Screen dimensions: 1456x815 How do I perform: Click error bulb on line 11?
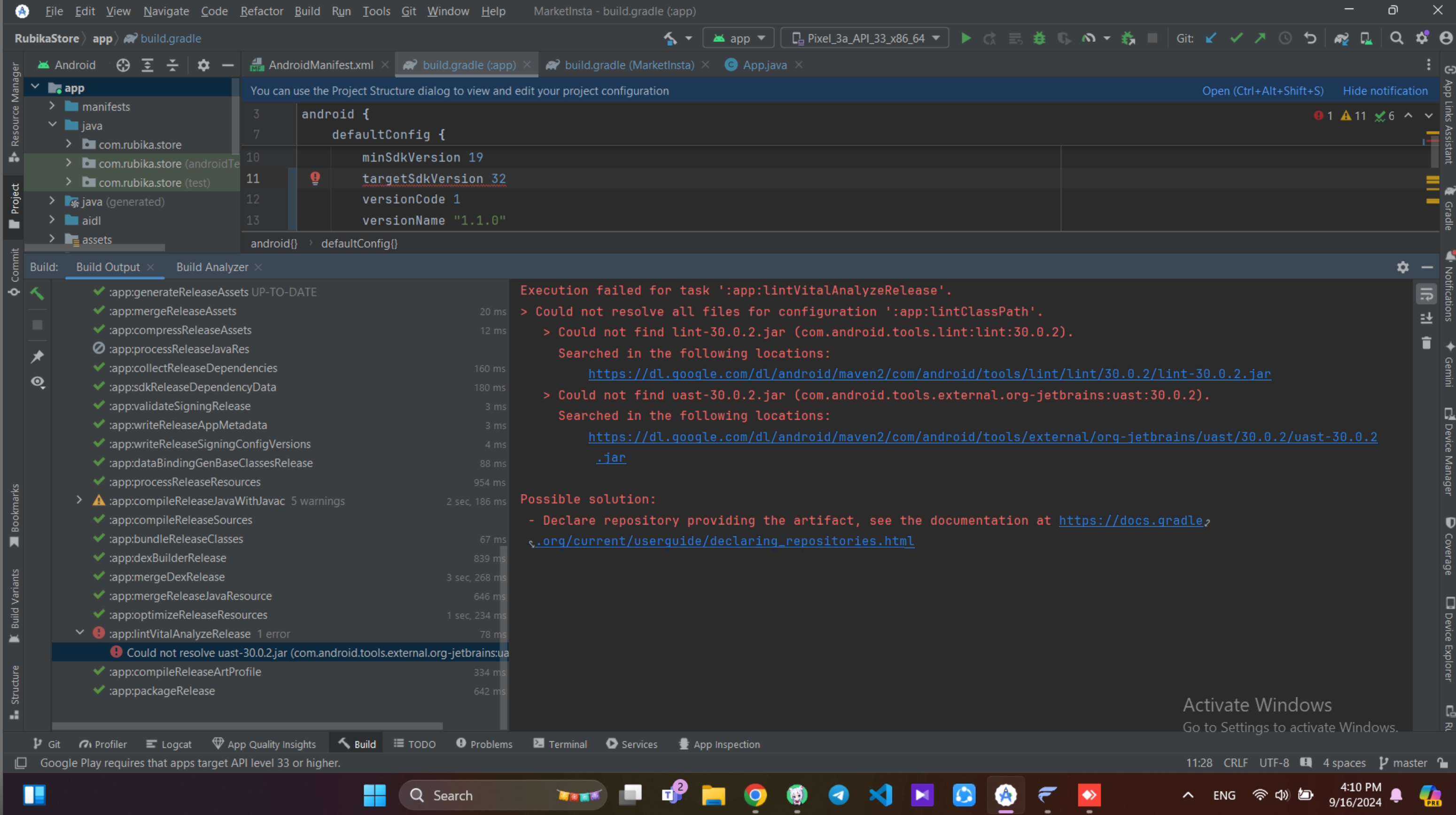315,178
